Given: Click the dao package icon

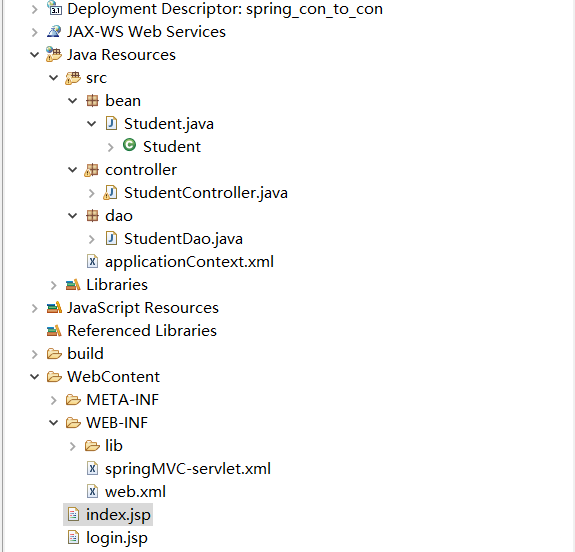Looking at the screenshot, I should tap(92, 216).
